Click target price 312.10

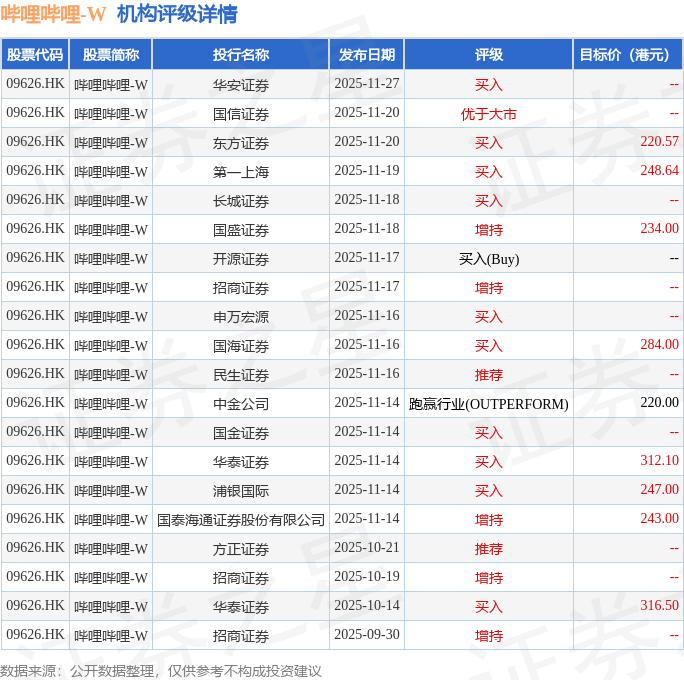point(659,460)
